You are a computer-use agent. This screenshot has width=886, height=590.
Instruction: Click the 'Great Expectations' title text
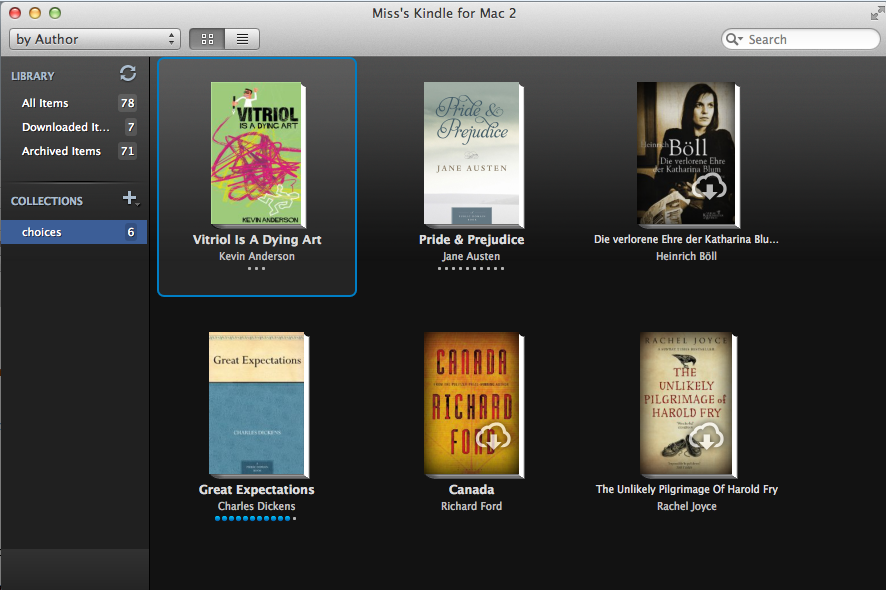pos(257,490)
